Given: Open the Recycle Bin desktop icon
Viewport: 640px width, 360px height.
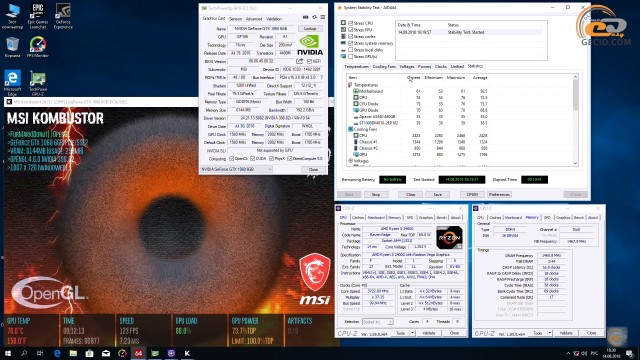Looking at the screenshot, I should coord(12,47).
